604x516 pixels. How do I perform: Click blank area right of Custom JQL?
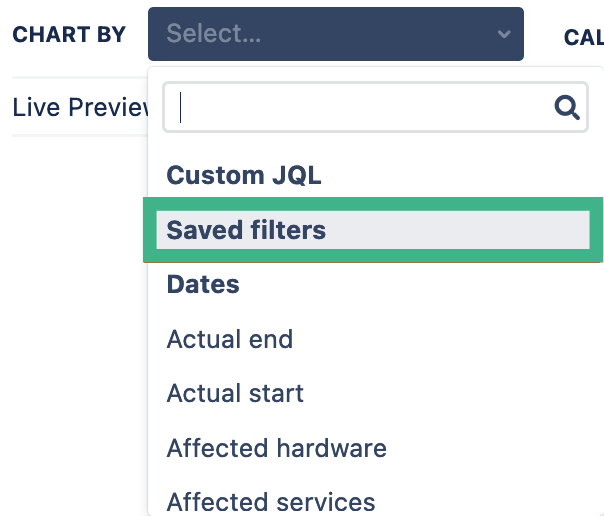[x=460, y=175]
